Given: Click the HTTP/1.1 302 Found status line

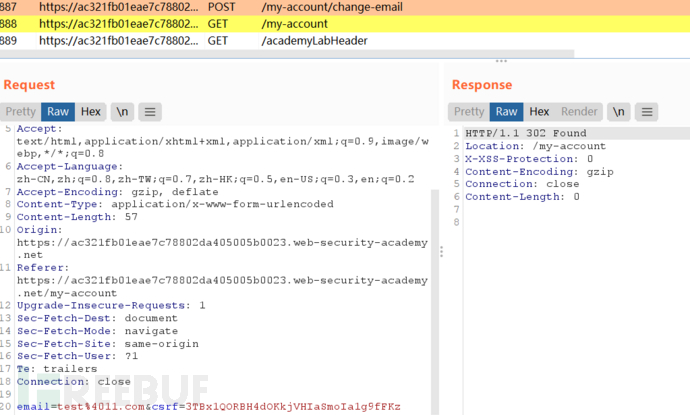Looking at the screenshot, I should pyautogui.click(x=525, y=133).
